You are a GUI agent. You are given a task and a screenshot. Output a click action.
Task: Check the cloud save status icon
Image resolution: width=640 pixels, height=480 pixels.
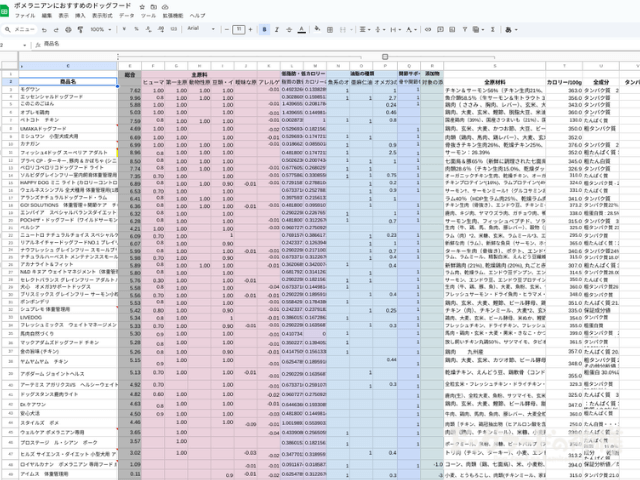click(165, 7)
